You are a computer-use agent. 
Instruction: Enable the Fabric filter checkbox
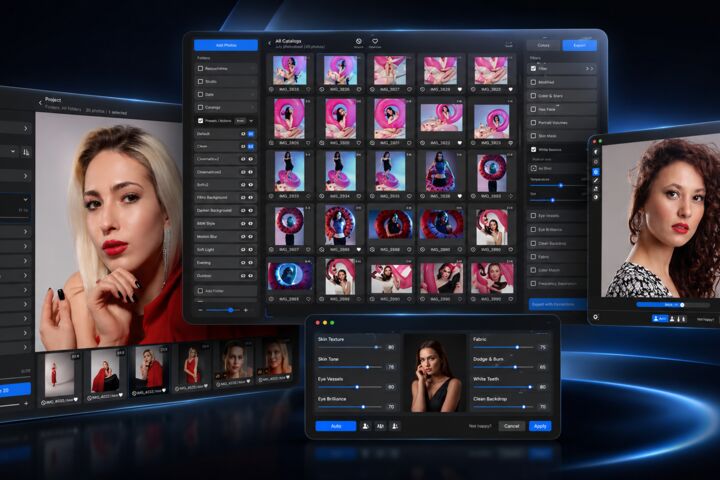[x=533, y=257]
